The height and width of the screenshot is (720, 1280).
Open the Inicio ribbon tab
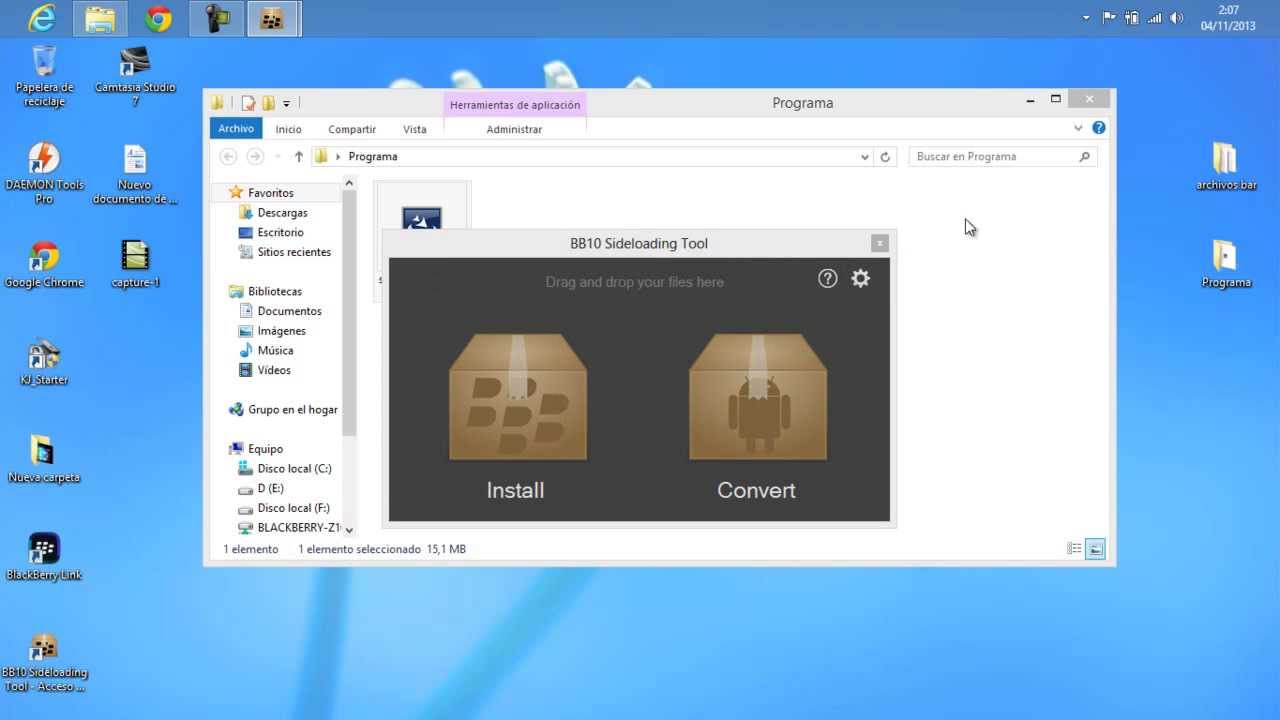click(x=289, y=129)
